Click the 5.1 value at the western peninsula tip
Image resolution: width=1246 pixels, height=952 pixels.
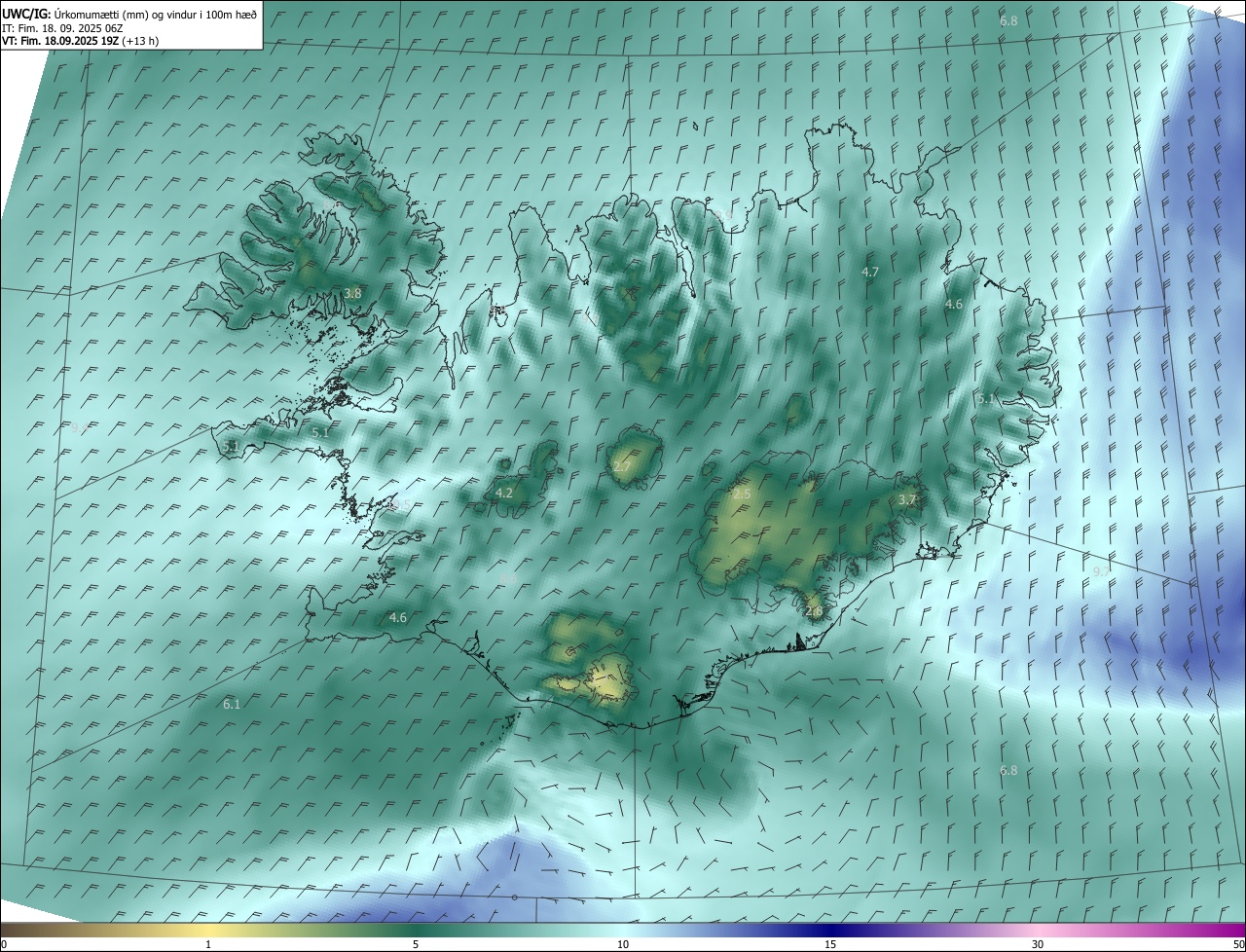tap(231, 447)
